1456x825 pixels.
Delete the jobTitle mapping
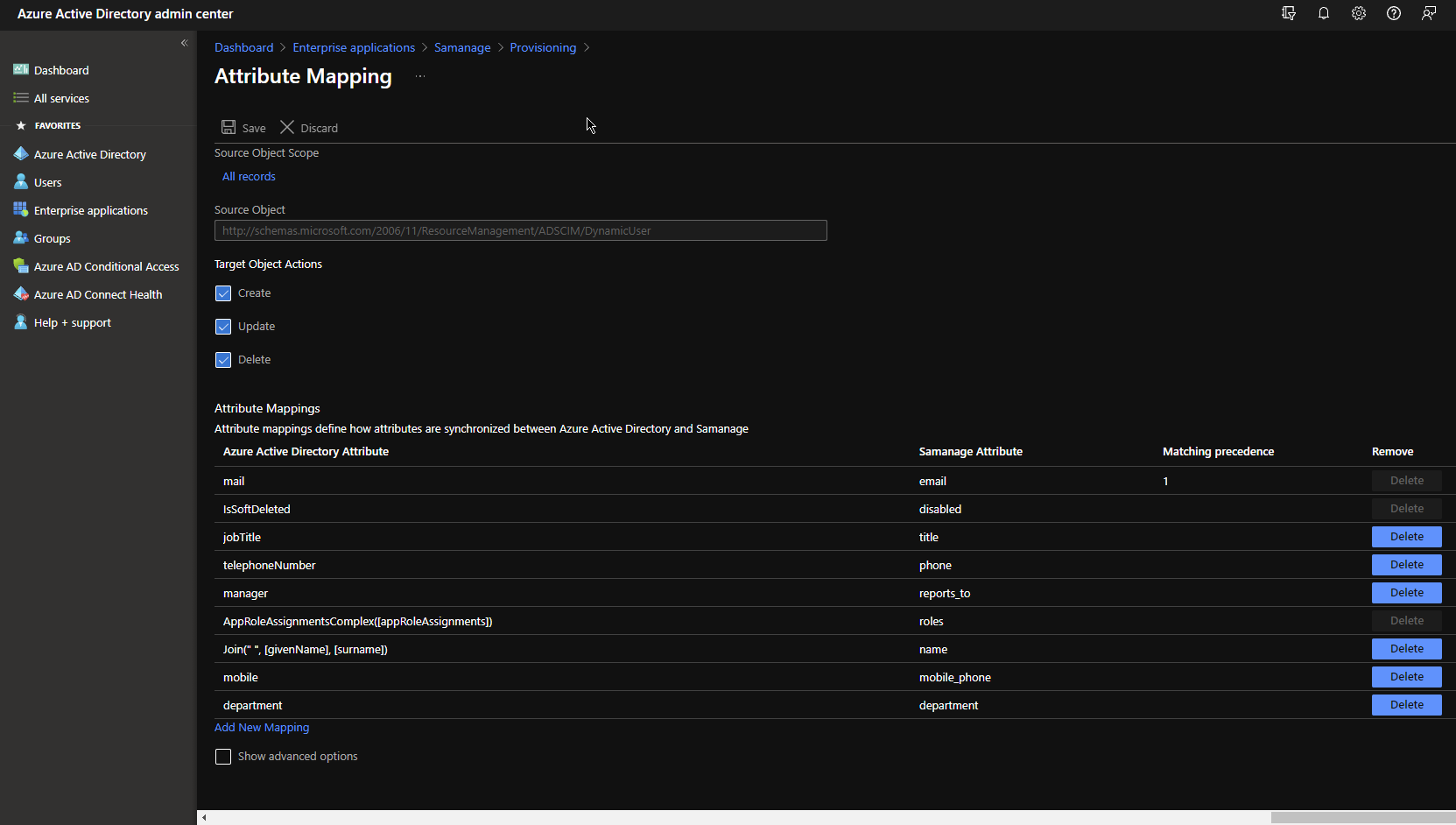[x=1406, y=537]
